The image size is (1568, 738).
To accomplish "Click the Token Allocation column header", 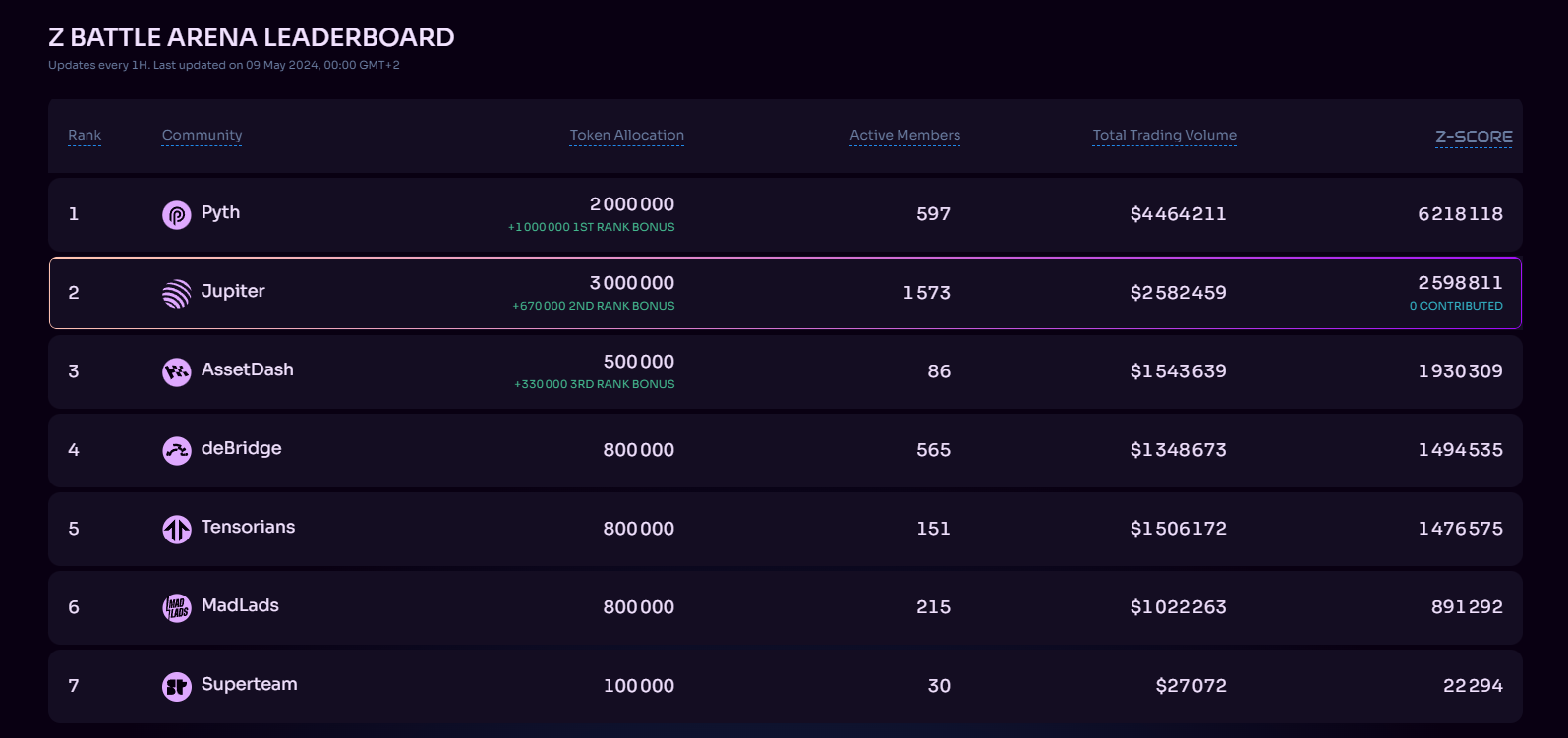I will coord(626,135).
